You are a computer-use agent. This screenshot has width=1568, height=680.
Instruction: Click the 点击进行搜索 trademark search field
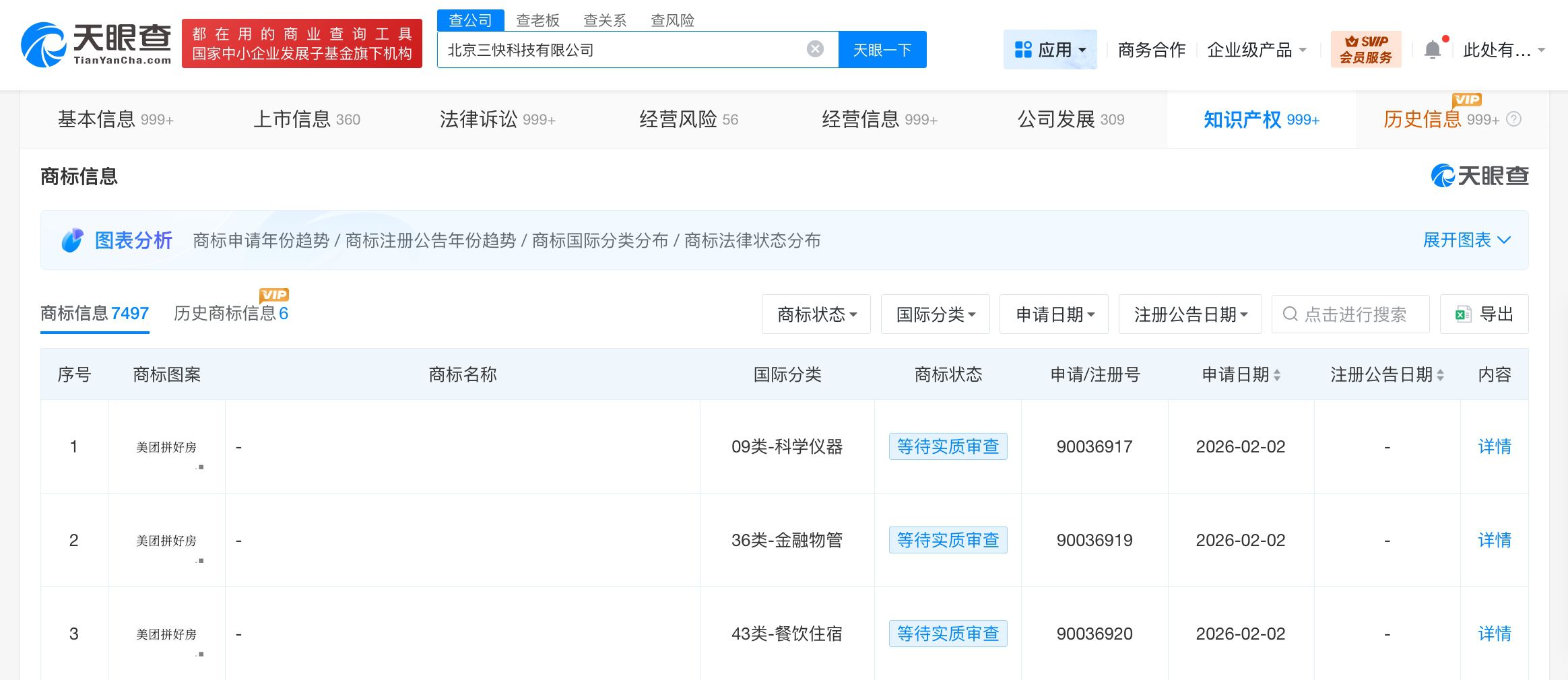(1354, 314)
